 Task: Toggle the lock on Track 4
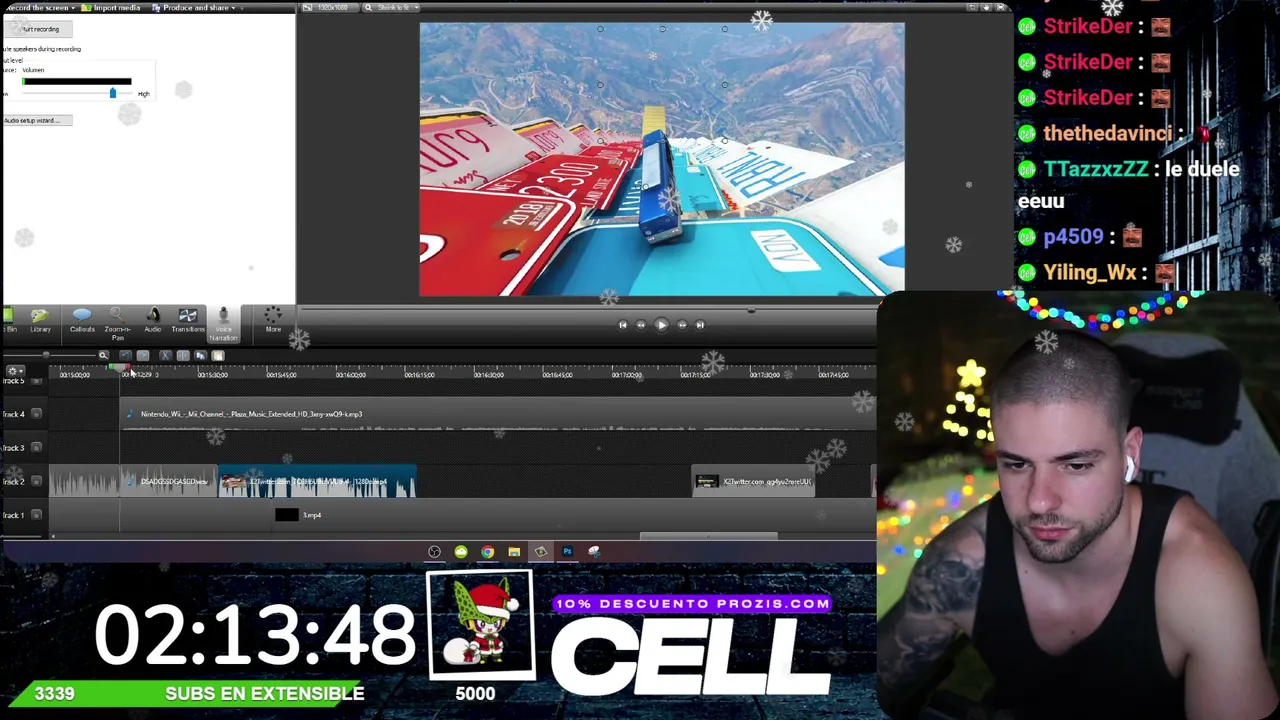(x=37, y=414)
